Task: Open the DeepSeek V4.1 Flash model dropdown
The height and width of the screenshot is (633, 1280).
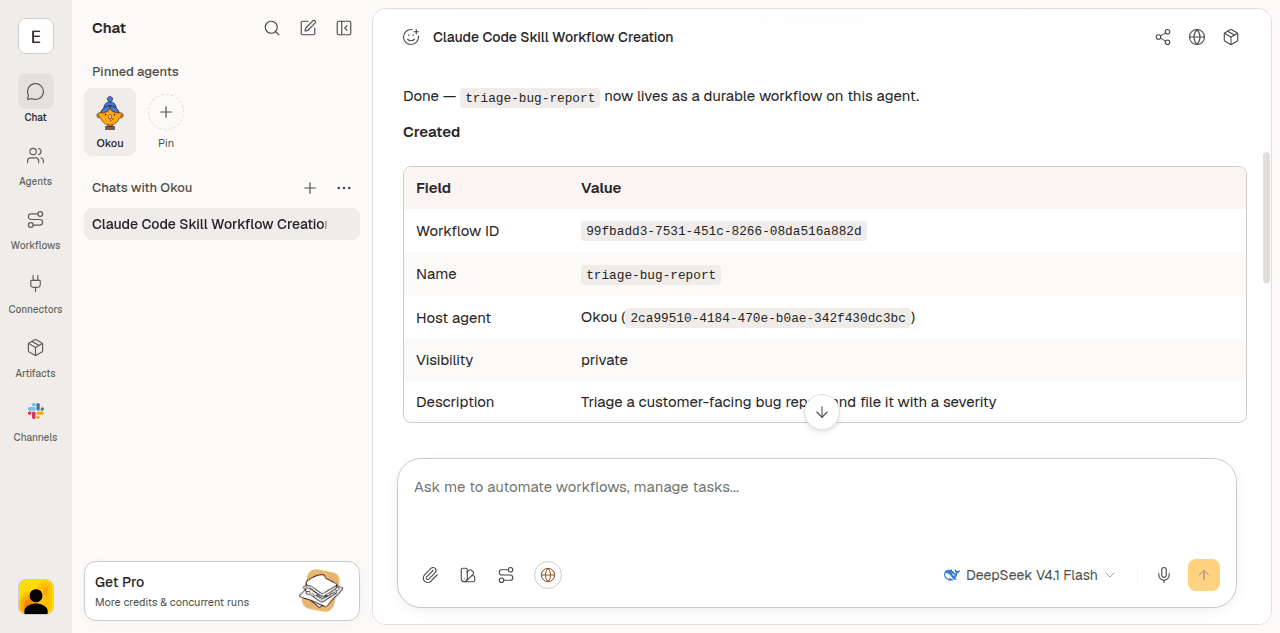Action: (1029, 575)
